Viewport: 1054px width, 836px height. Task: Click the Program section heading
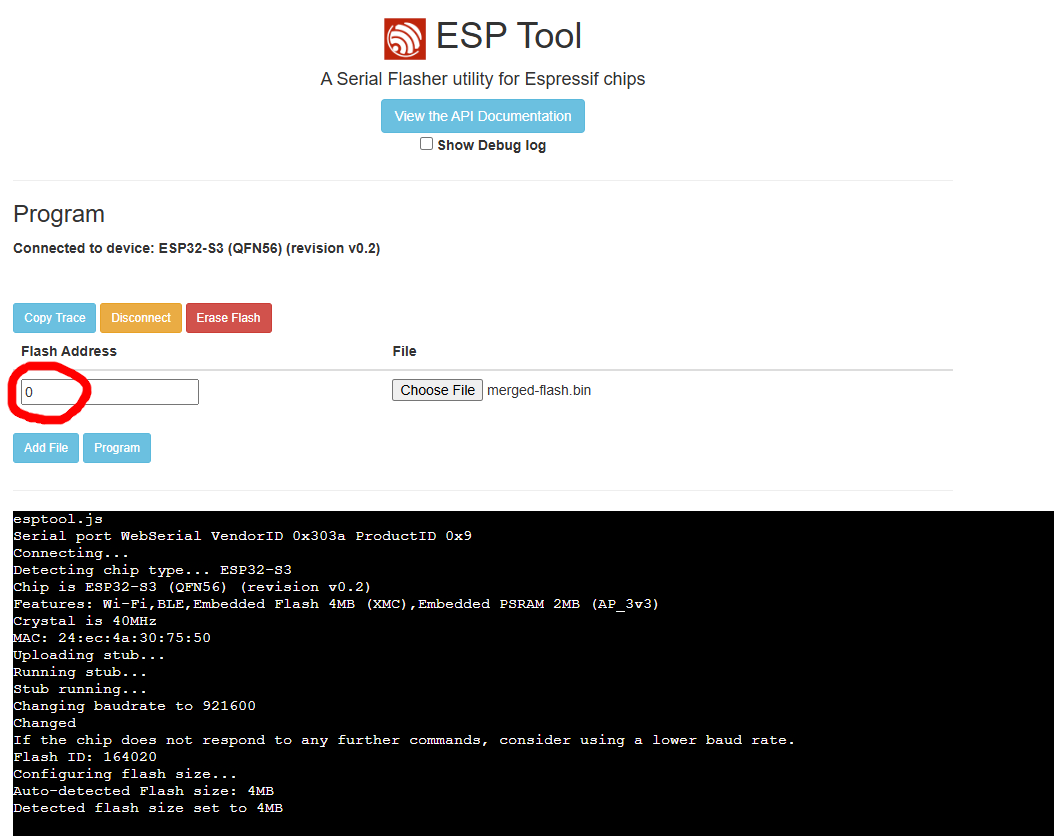59,214
